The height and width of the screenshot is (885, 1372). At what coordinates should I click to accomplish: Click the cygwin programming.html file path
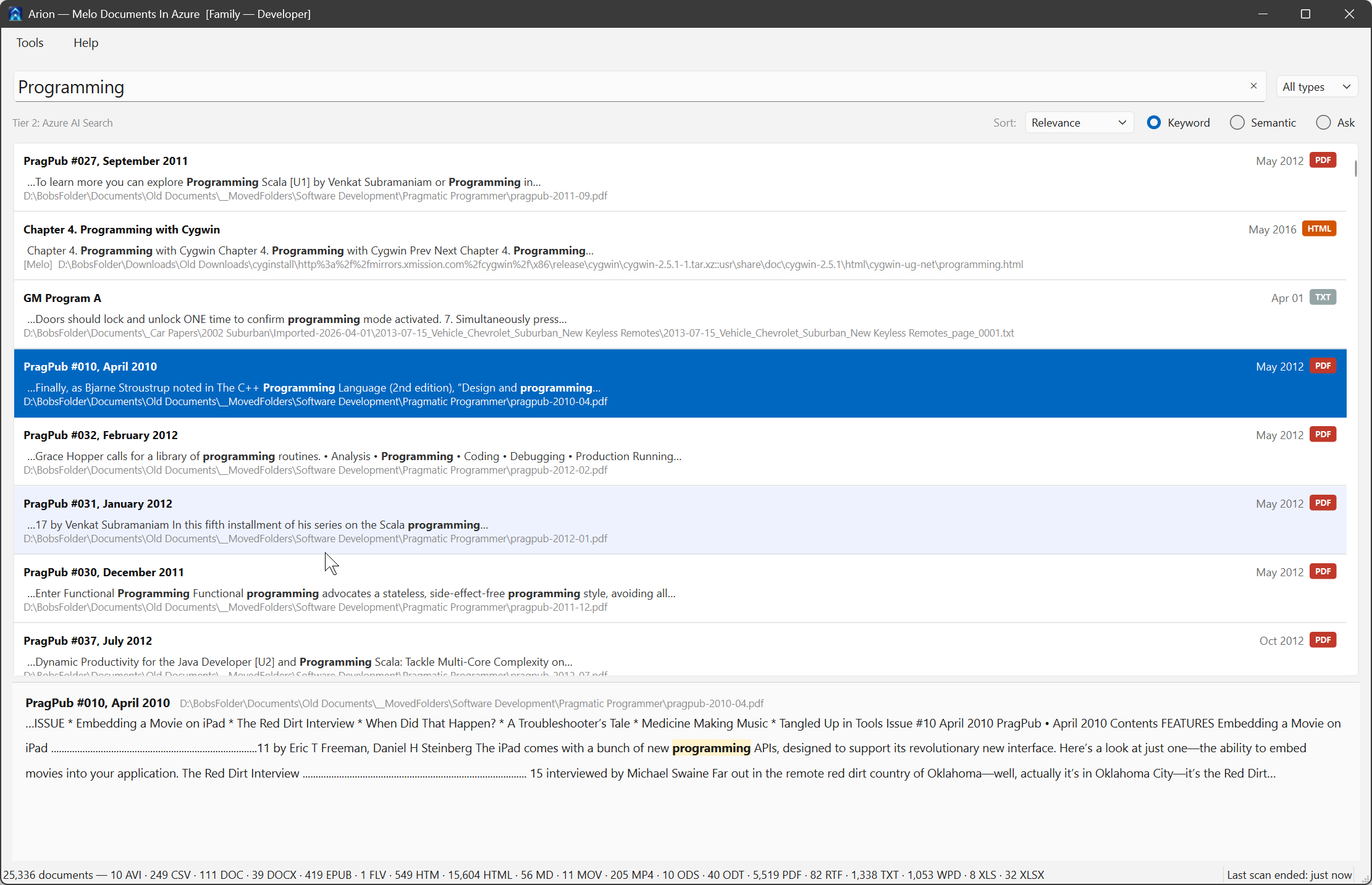pyautogui.click(x=523, y=264)
